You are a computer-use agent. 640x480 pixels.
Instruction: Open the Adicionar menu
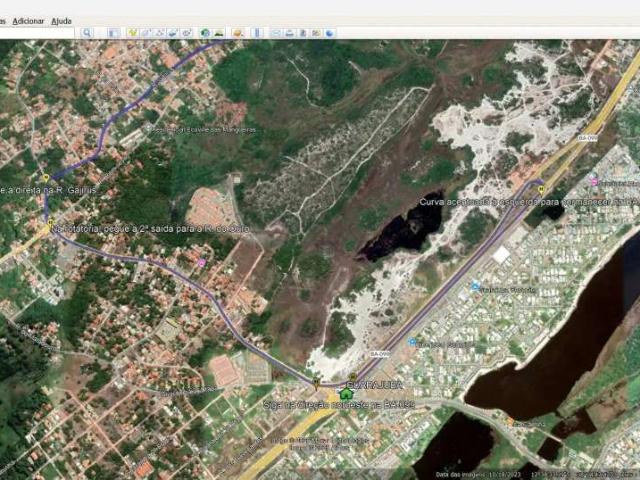tap(28, 21)
